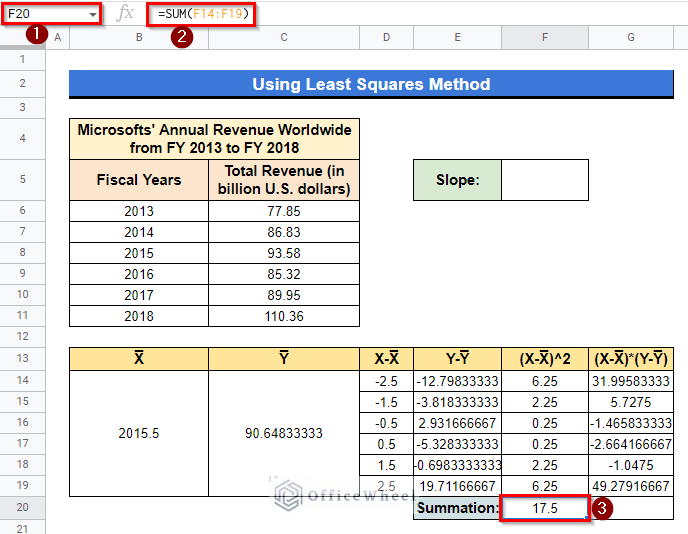Click the Y-Ȳ header cell
This screenshot has width=688, height=534.
click(457, 359)
